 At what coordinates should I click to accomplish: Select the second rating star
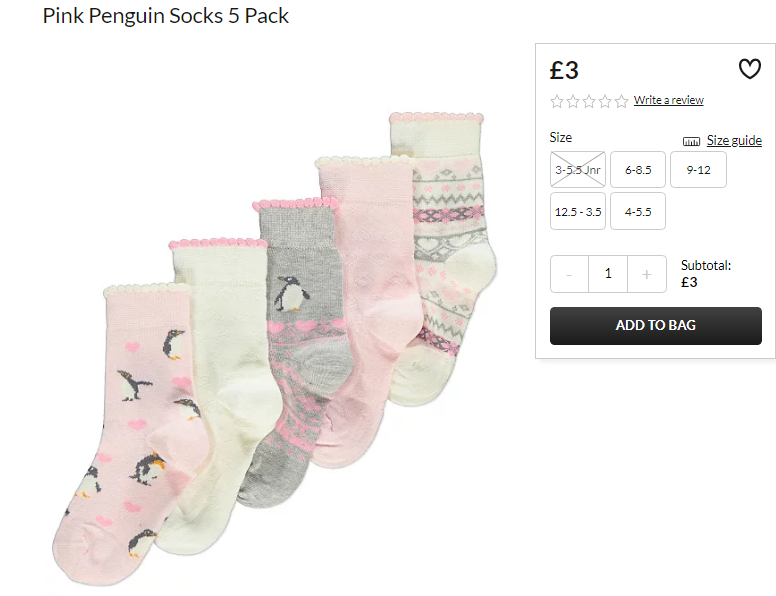(573, 101)
